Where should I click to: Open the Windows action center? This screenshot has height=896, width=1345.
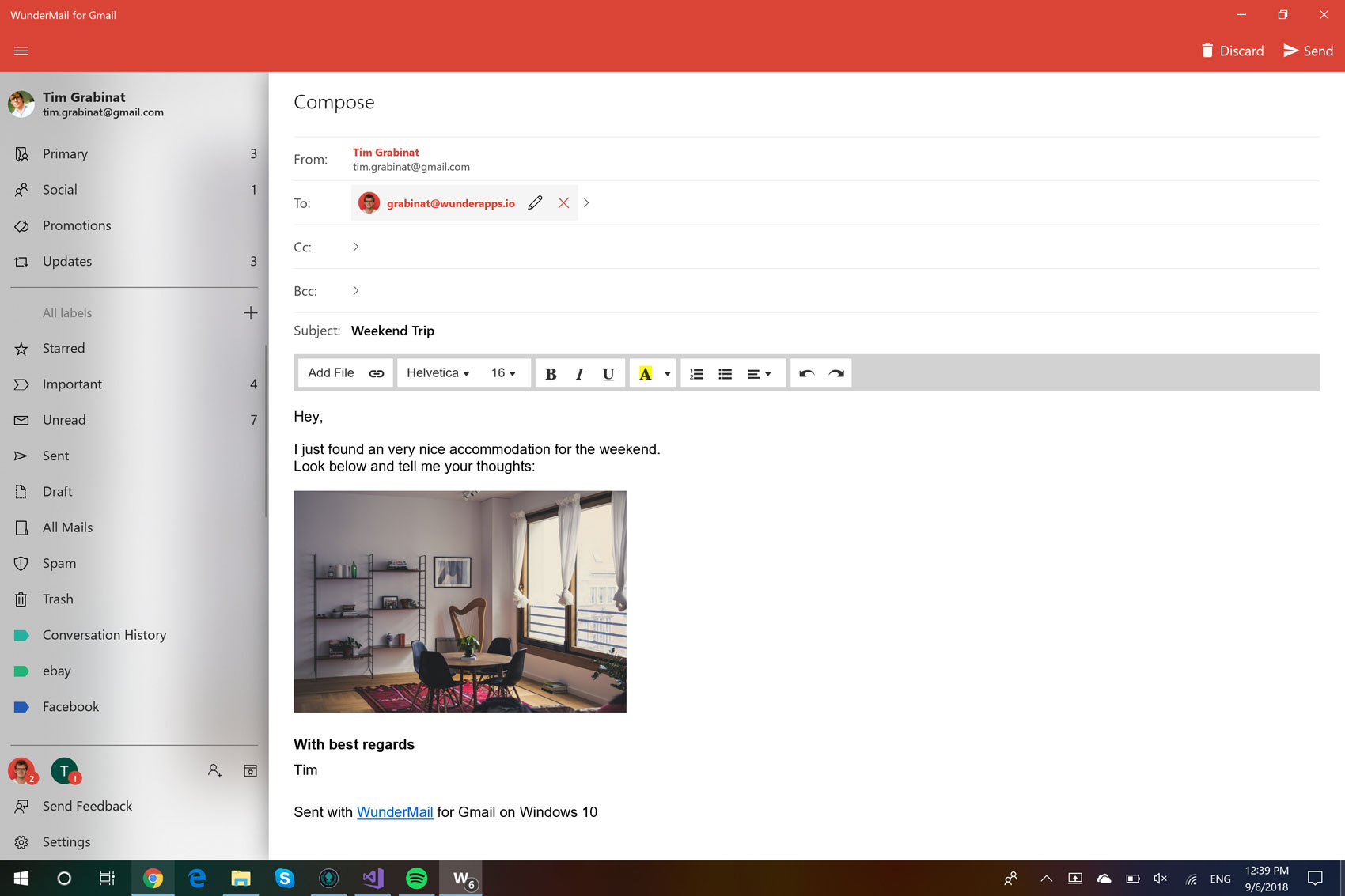tap(1315, 879)
